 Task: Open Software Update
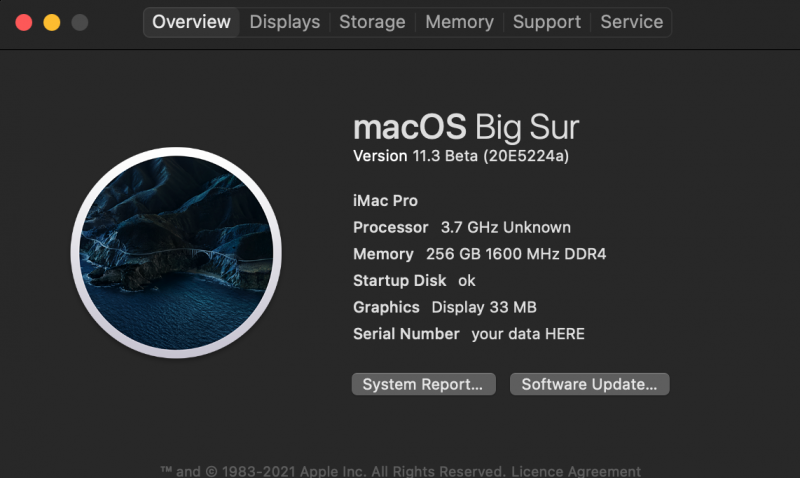(589, 384)
